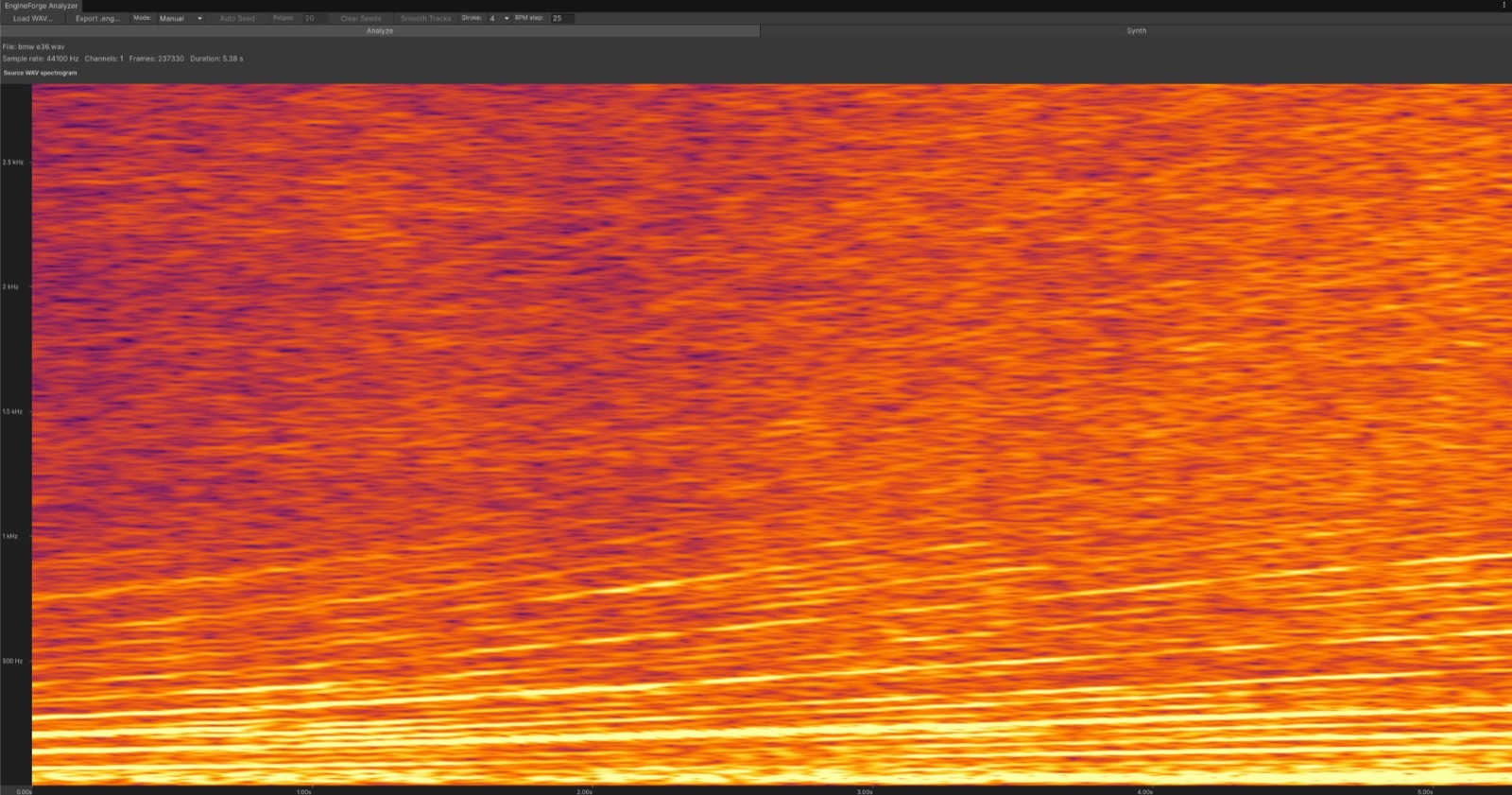The image size is (1512, 795).
Task: Click the 3.00s time axis label
Action: tap(865, 791)
